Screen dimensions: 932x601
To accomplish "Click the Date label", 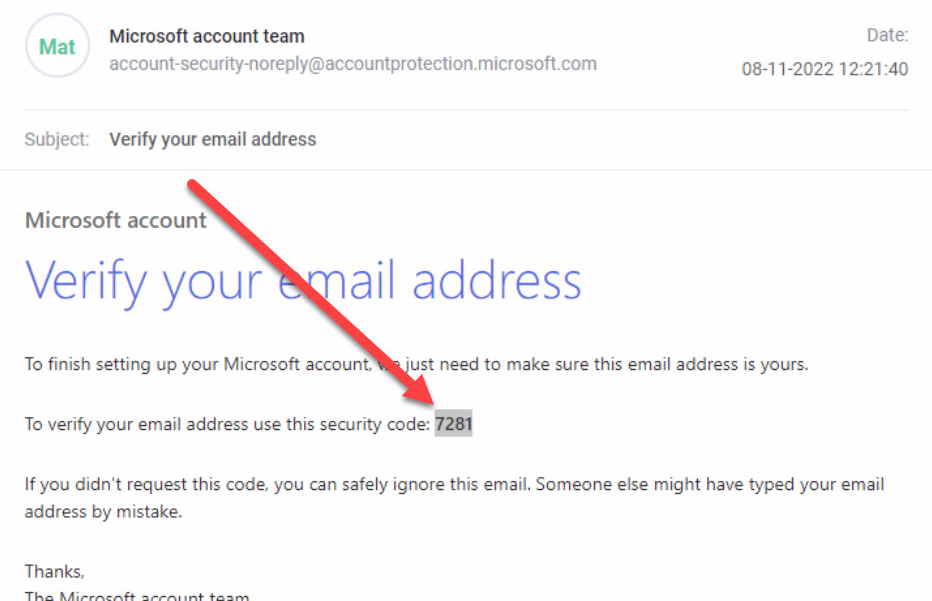I will [887, 35].
